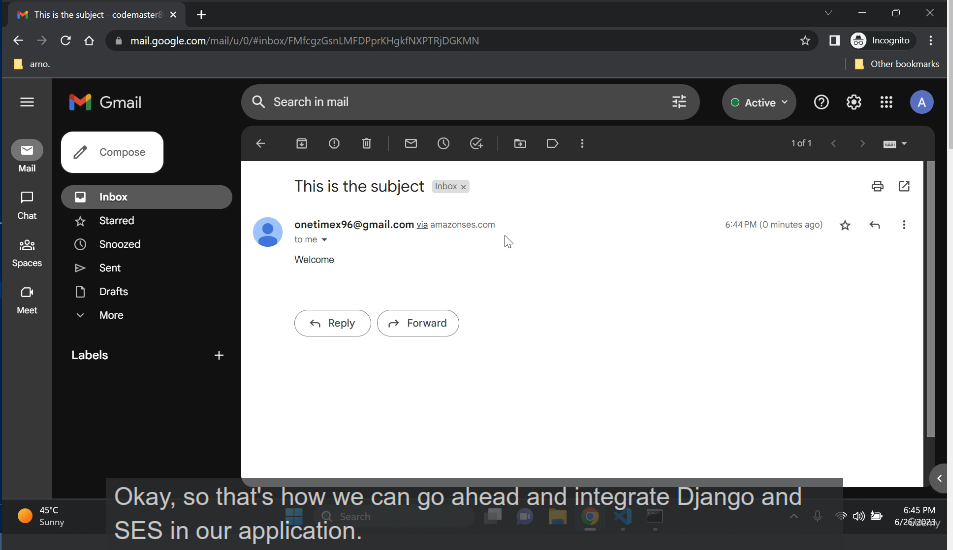
Task: Reload the browser page
Action: click(x=66, y=41)
